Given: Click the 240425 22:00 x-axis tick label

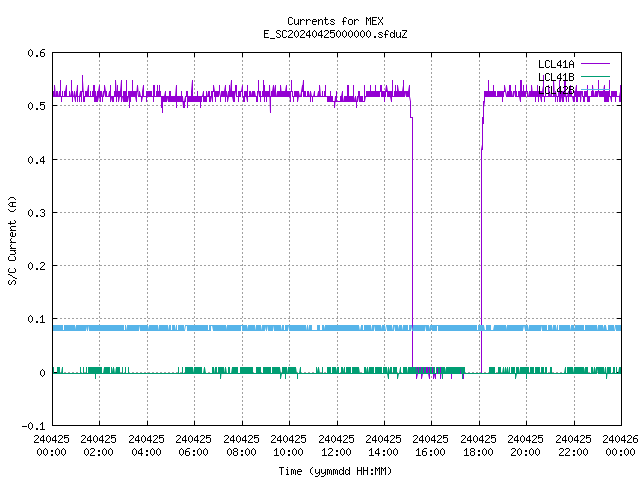Looking at the screenshot, I should (573, 445).
